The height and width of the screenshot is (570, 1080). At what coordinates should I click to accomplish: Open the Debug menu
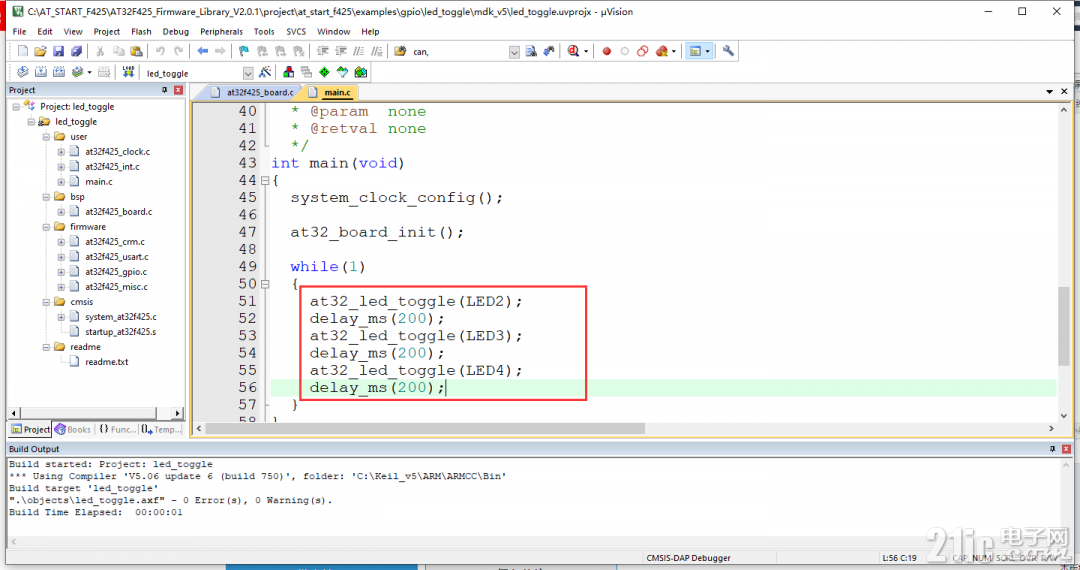click(176, 32)
